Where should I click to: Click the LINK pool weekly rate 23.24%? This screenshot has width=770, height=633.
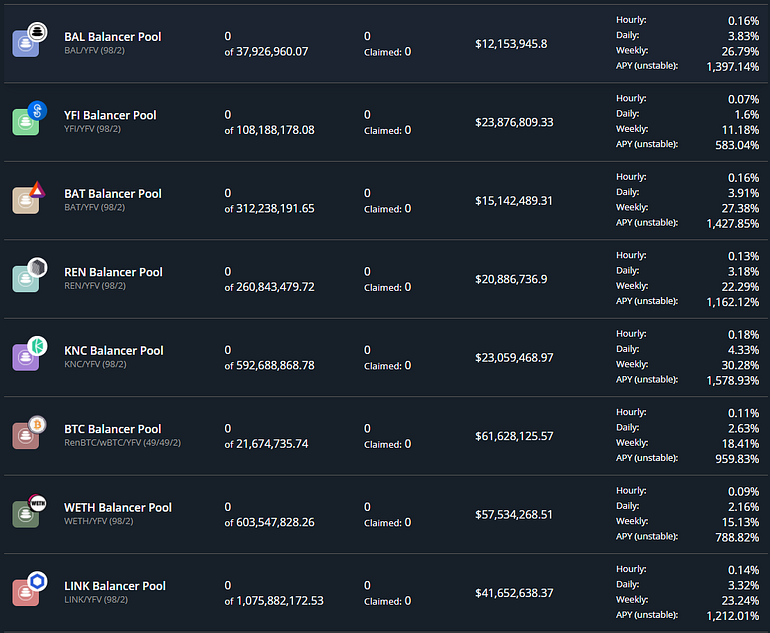(x=740, y=601)
